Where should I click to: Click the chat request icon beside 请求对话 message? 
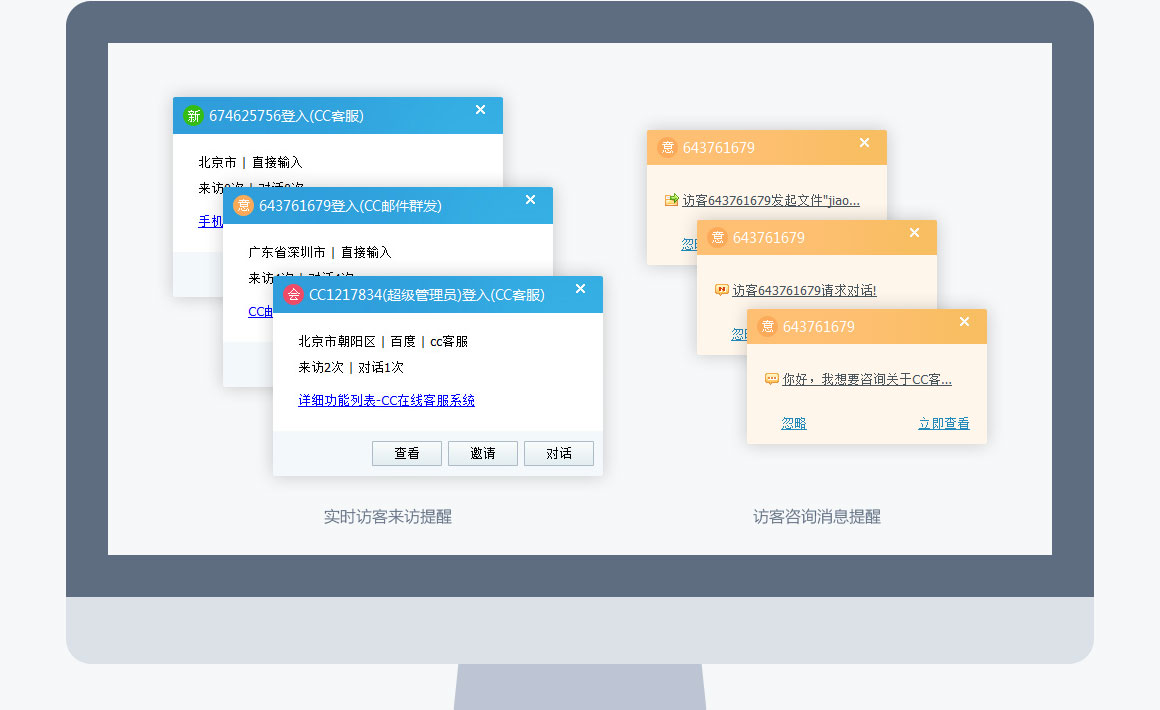721,290
